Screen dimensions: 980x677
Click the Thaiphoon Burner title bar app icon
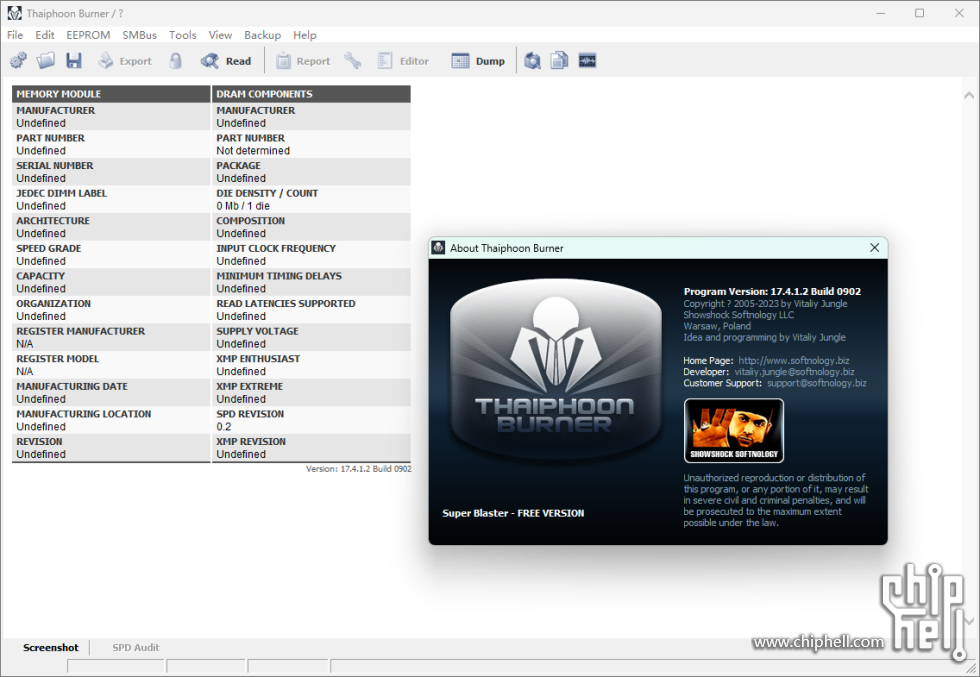14,13
